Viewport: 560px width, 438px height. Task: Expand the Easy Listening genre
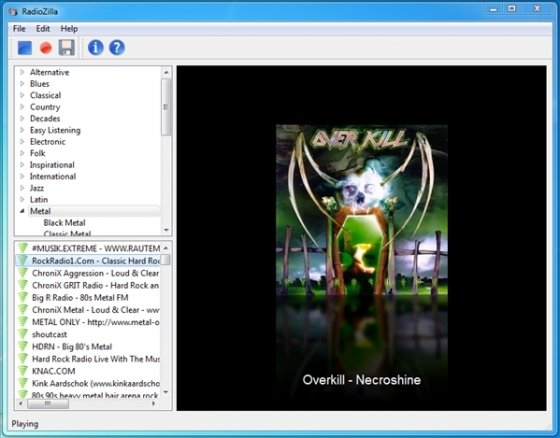point(22,130)
